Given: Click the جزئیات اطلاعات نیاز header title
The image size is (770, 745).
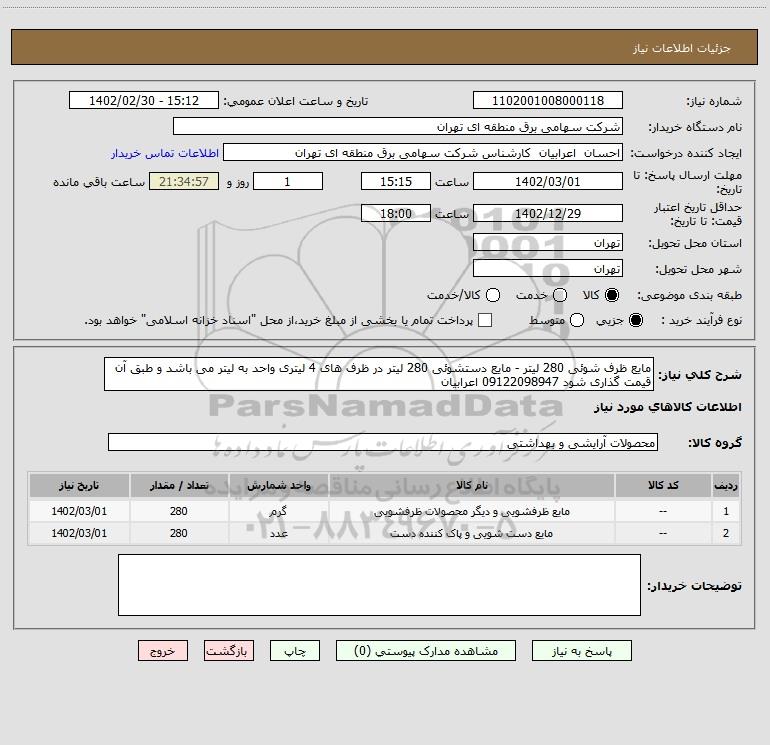Looking at the screenshot, I should tap(682, 48).
